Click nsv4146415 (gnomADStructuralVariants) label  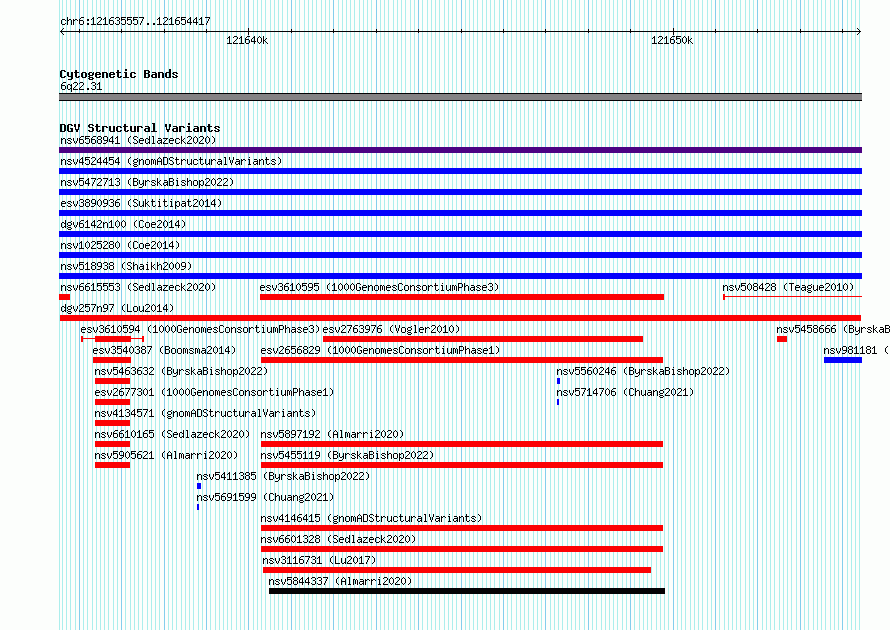pyautogui.click(x=371, y=518)
